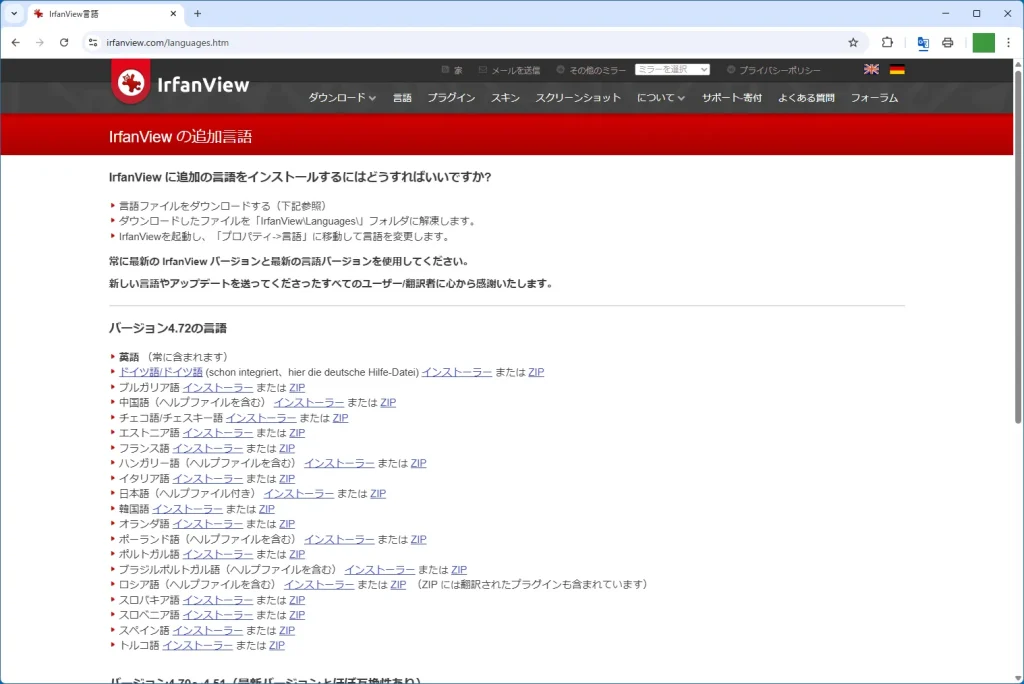Image resolution: width=1024 pixels, height=684 pixels.
Task: Download the トルコ語 ZIP
Action: (x=277, y=645)
